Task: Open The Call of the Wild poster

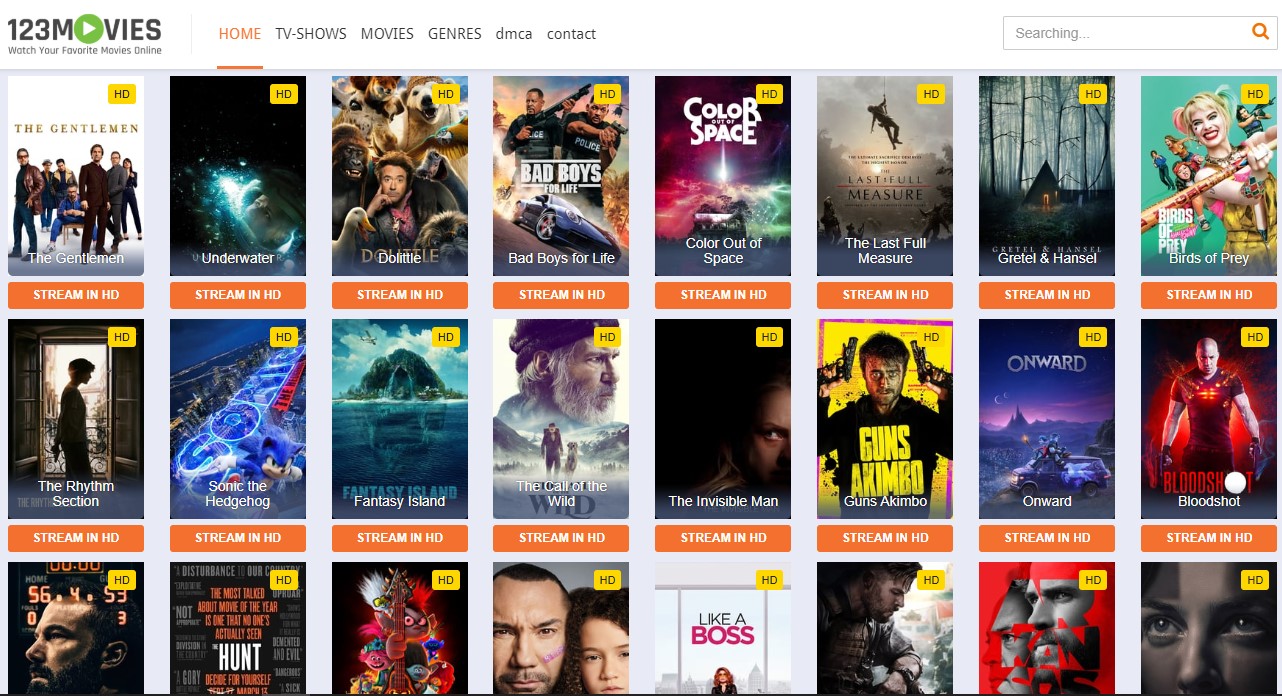Action: [x=561, y=419]
